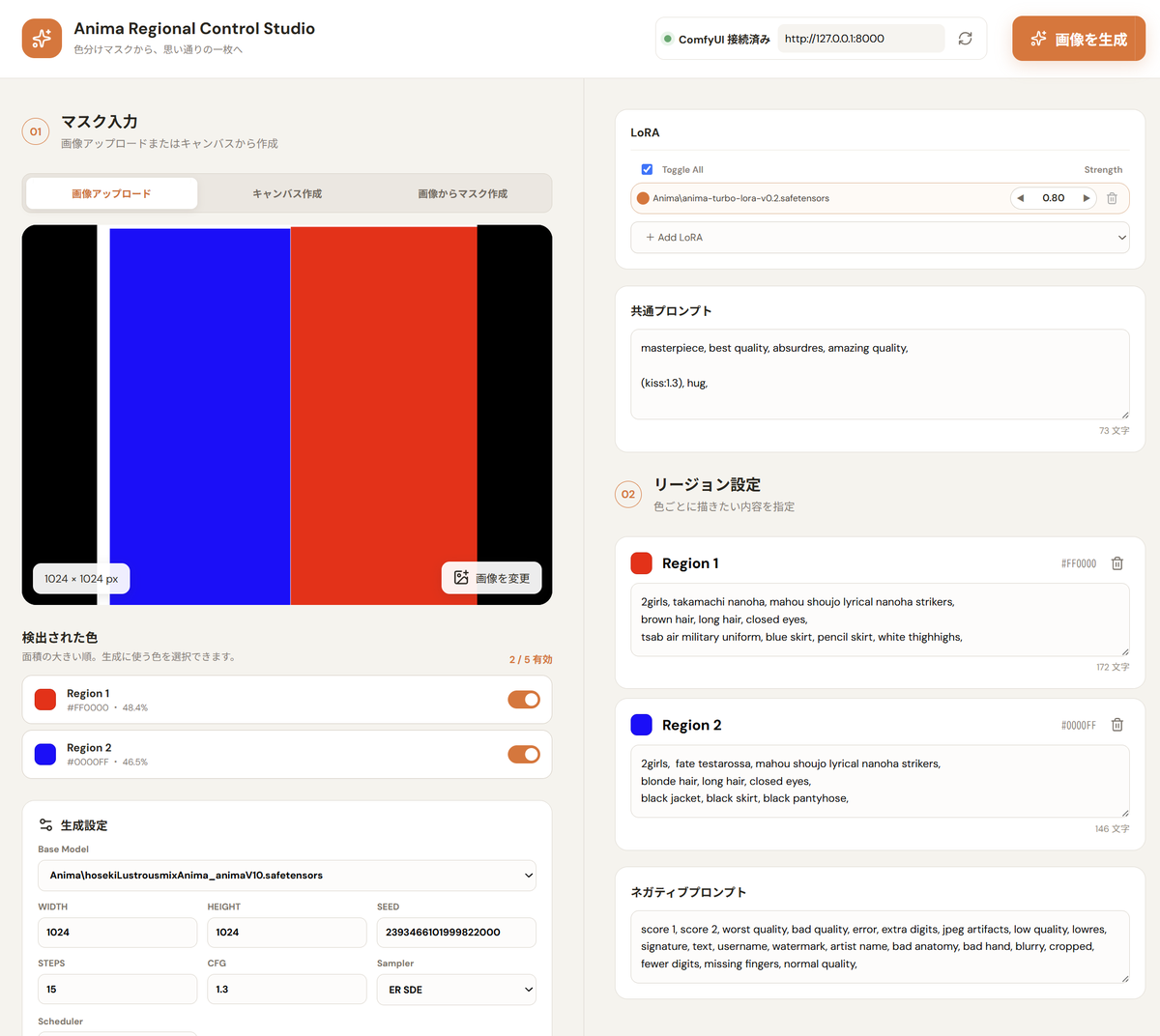Click the Anima\anima-turbo-lora-v0.2.safetensors file name

740,198
